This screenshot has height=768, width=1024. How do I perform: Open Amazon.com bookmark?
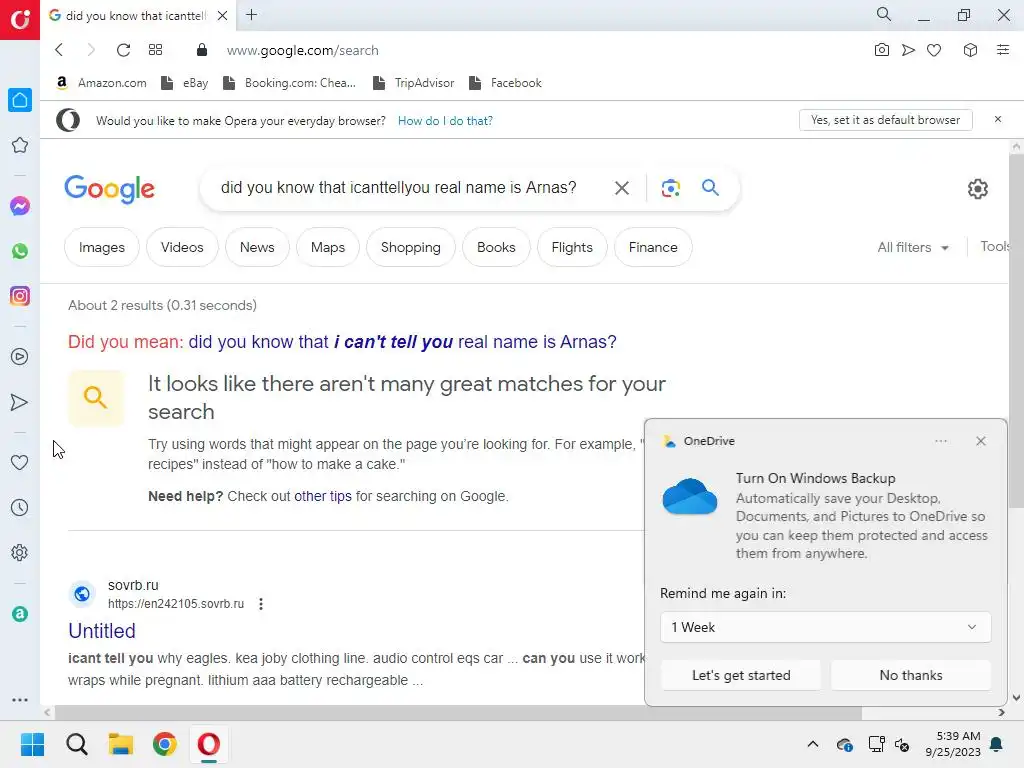click(101, 83)
